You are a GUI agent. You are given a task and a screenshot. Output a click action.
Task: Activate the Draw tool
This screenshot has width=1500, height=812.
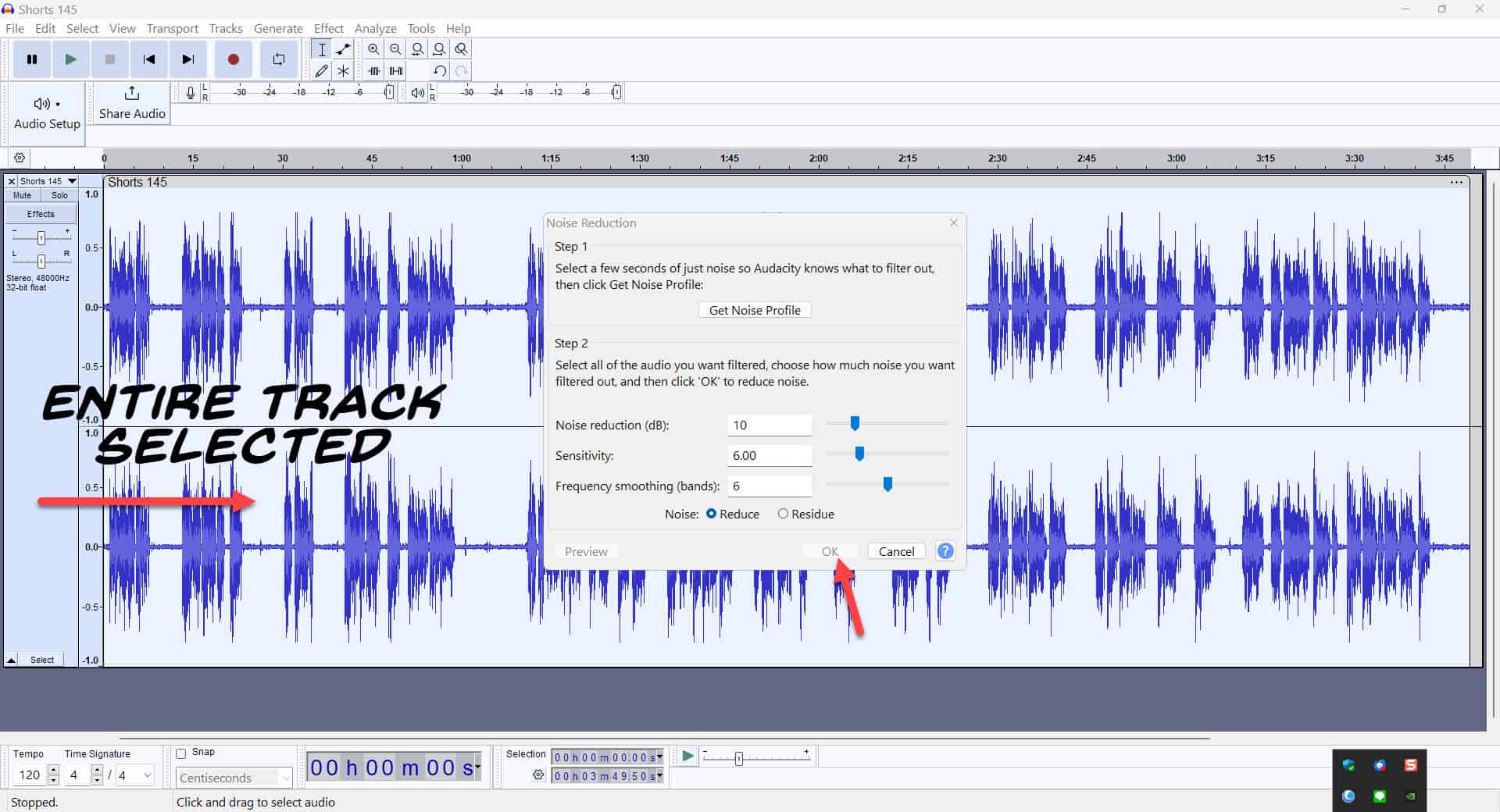(321, 70)
